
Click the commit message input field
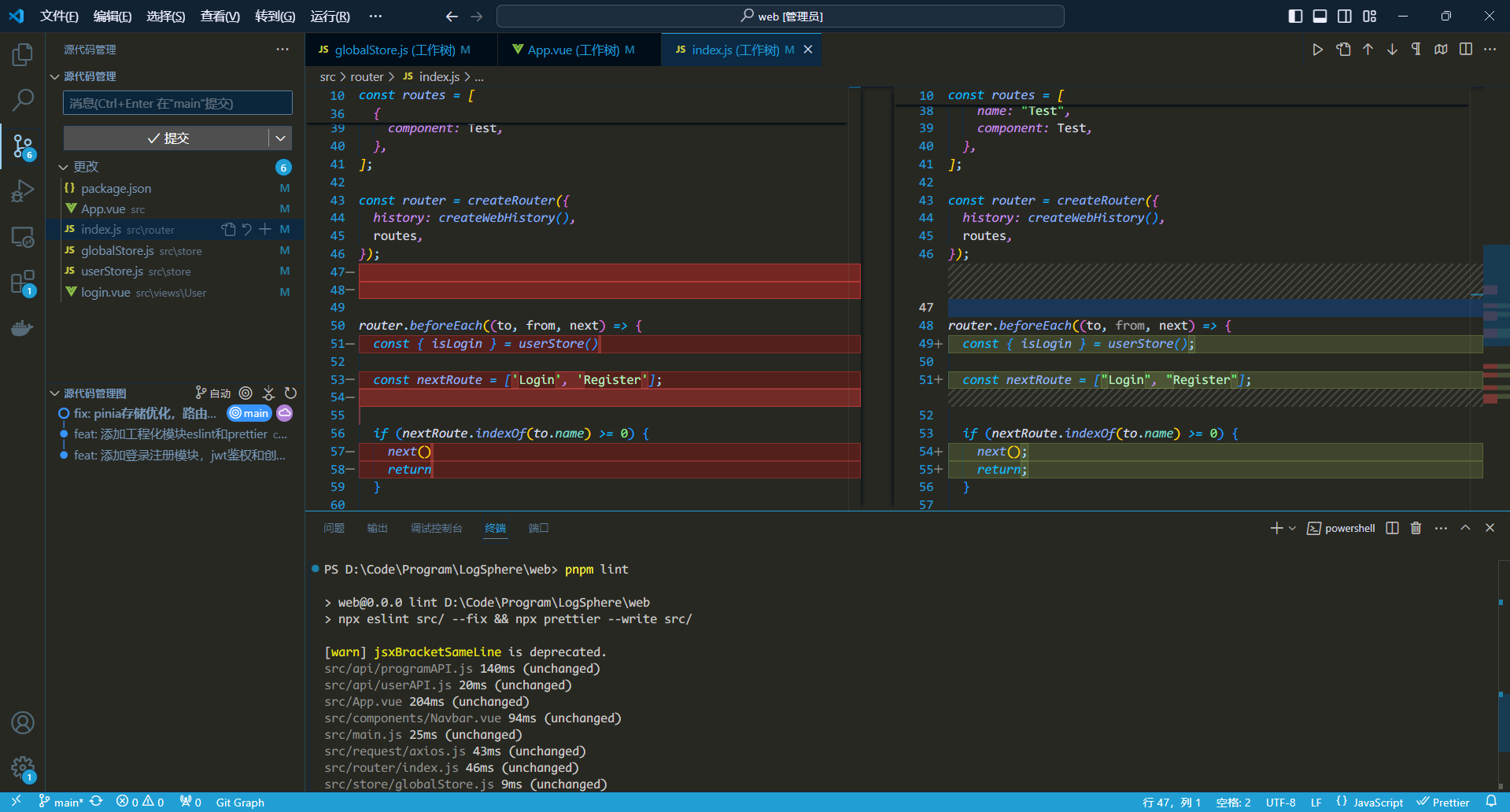pyautogui.click(x=178, y=103)
